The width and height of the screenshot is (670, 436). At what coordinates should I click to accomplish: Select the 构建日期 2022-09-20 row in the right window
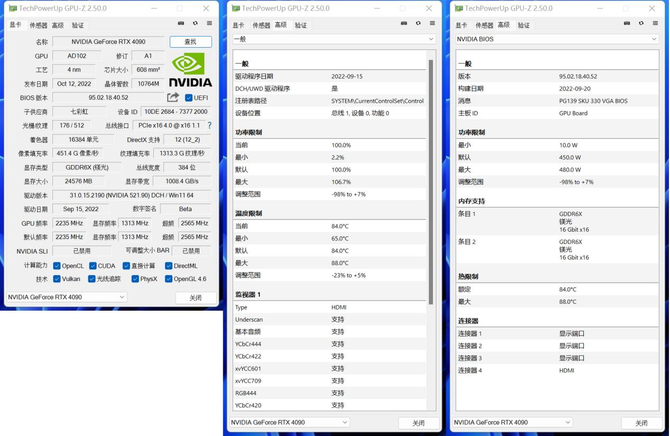click(557, 88)
